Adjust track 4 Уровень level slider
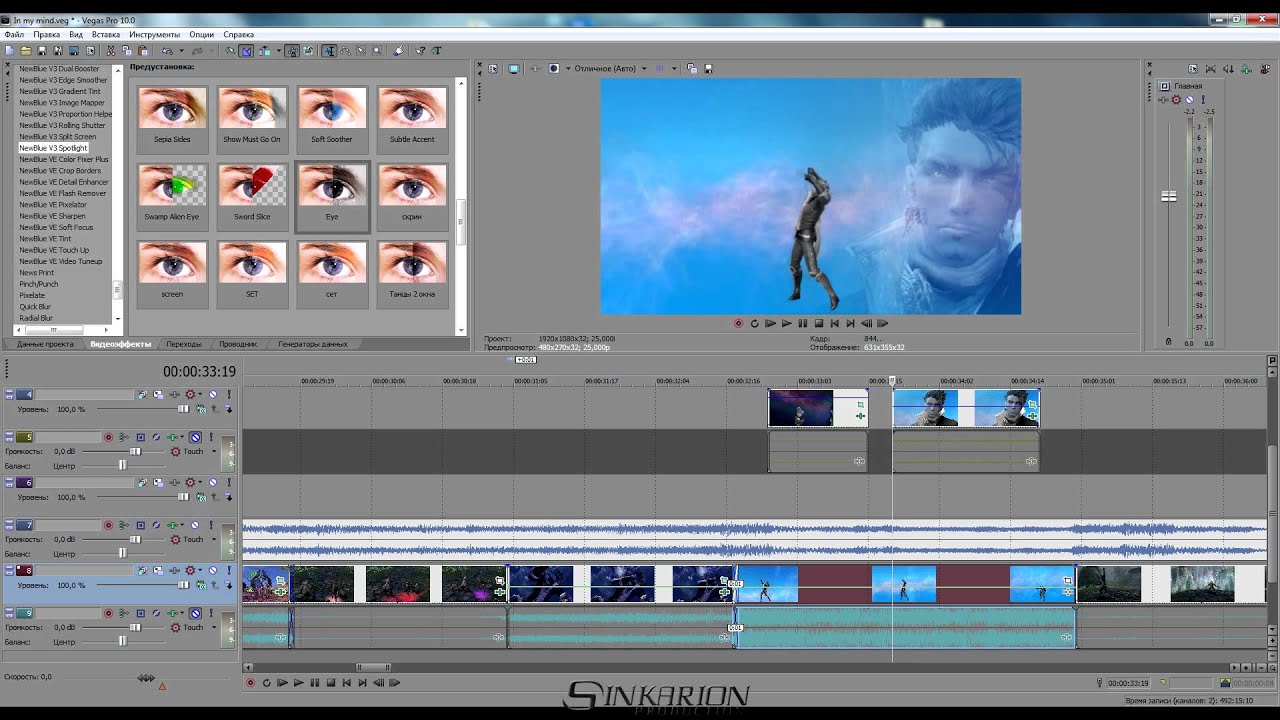Viewport: 1280px width, 720px height. pos(183,409)
